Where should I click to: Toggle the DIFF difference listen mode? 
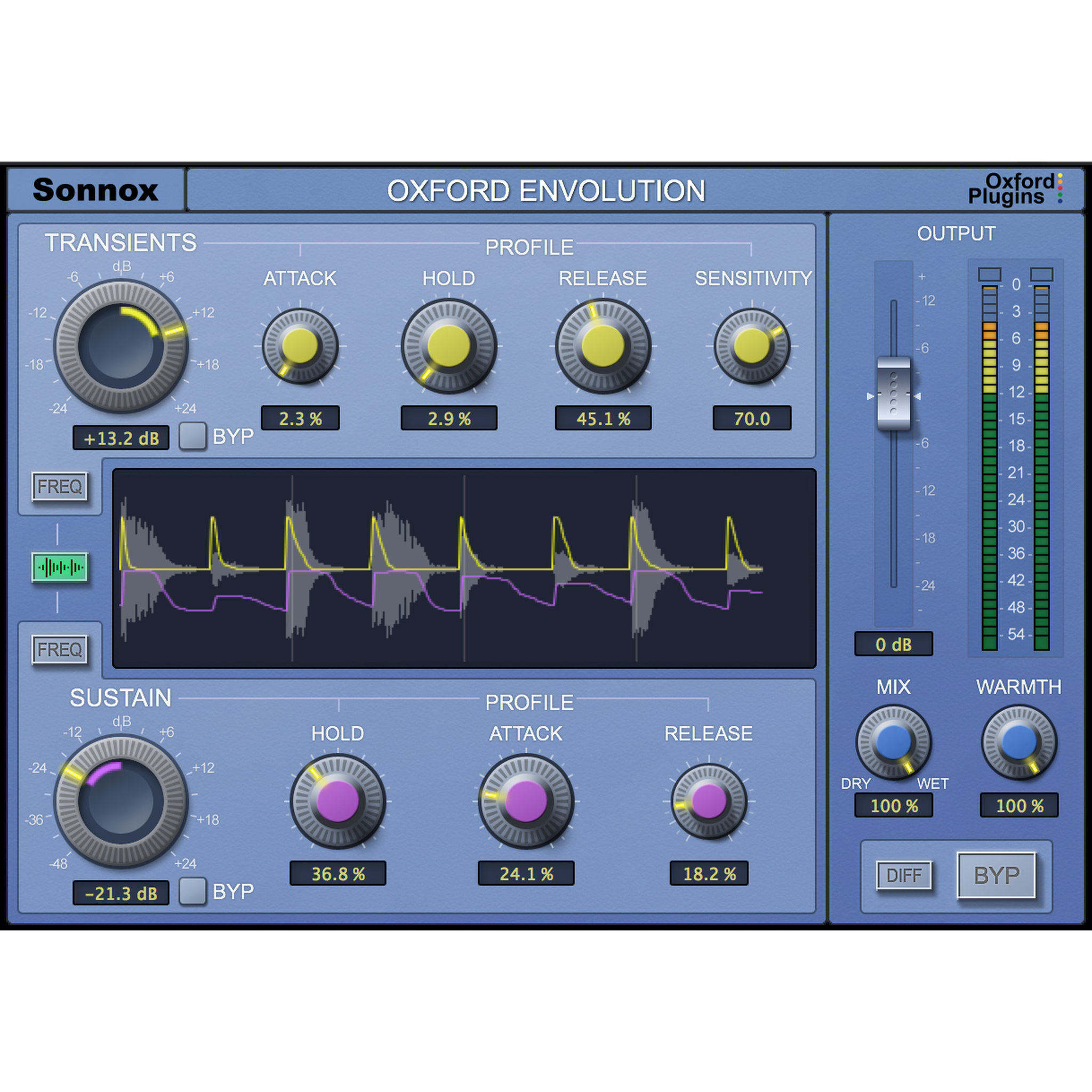pyautogui.click(x=905, y=876)
